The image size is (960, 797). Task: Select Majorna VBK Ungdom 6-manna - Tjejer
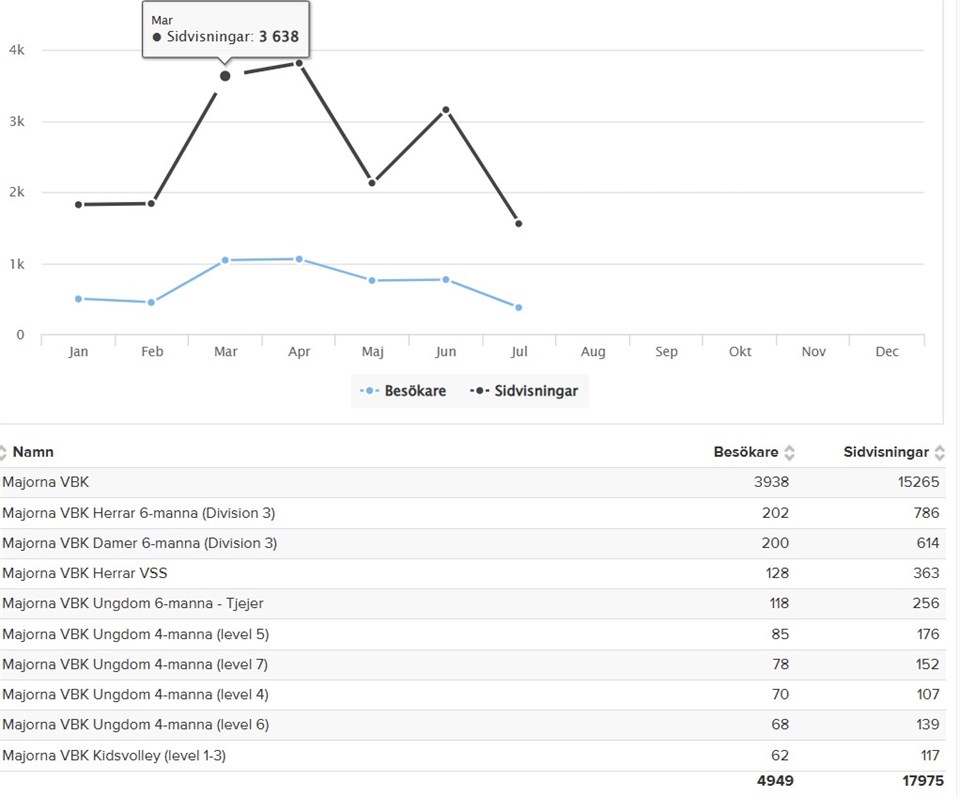point(133,603)
